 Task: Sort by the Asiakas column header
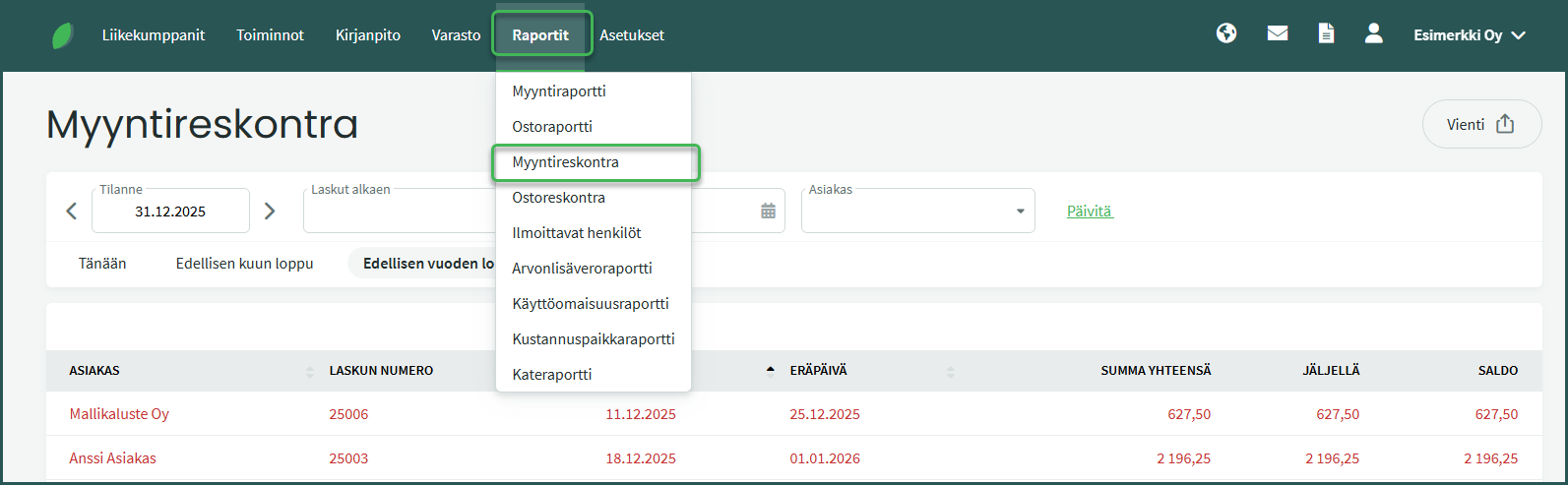[x=94, y=371]
